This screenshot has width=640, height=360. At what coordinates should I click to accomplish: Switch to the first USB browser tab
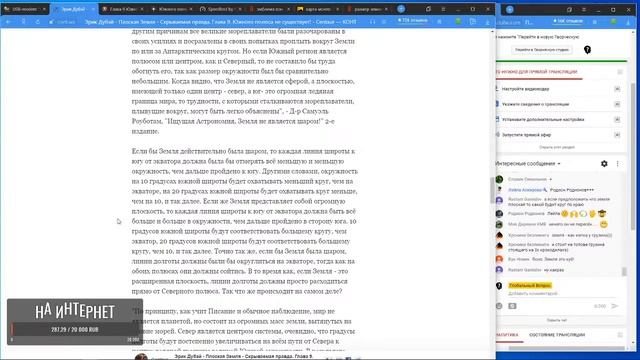tap(24, 9)
